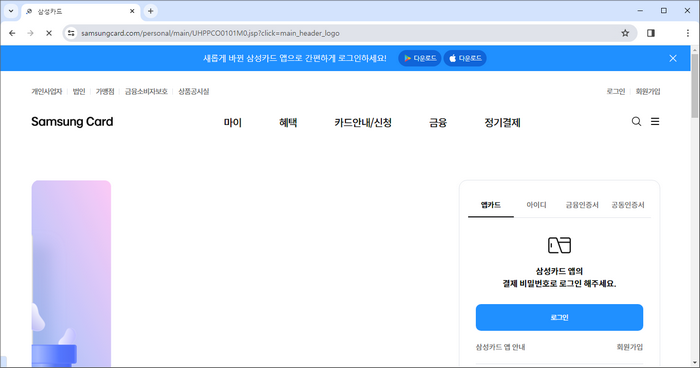View site information icon in address bar
The height and width of the screenshot is (368, 700).
coord(71,33)
